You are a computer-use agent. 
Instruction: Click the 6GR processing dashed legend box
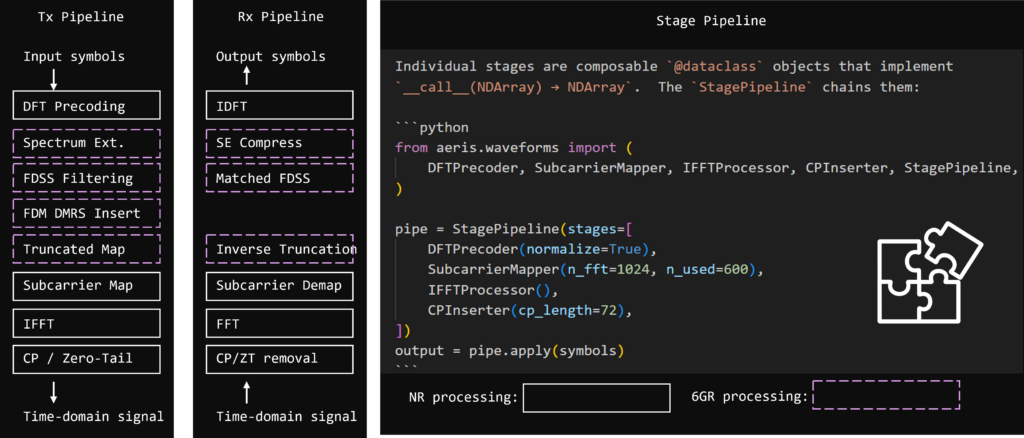tap(886, 396)
